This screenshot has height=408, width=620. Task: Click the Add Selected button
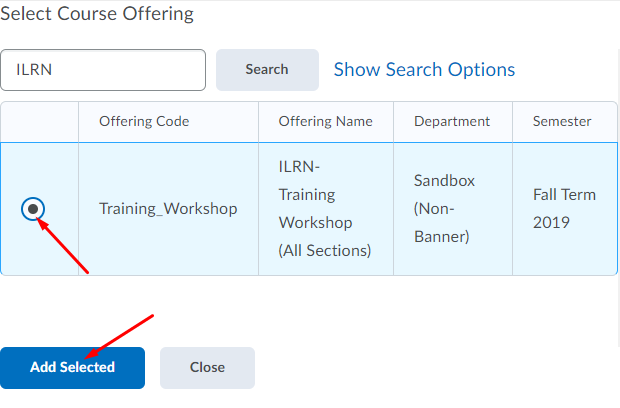coord(72,367)
